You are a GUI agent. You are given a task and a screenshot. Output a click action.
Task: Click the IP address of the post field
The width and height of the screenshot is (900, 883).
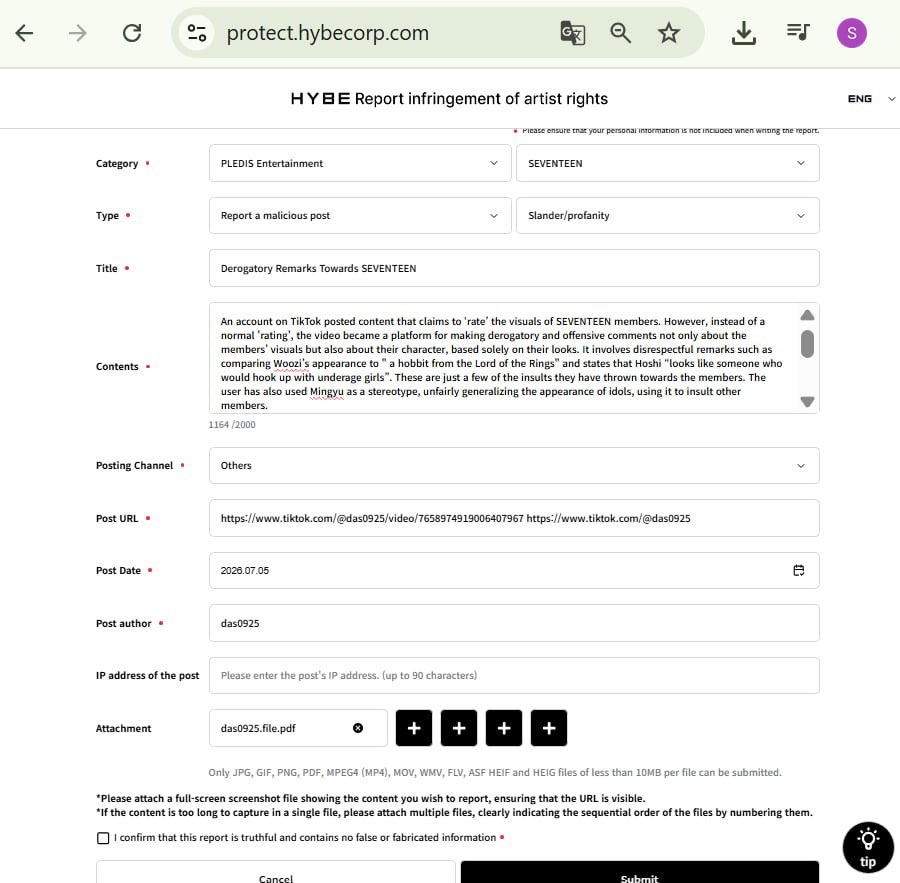click(514, 675)
